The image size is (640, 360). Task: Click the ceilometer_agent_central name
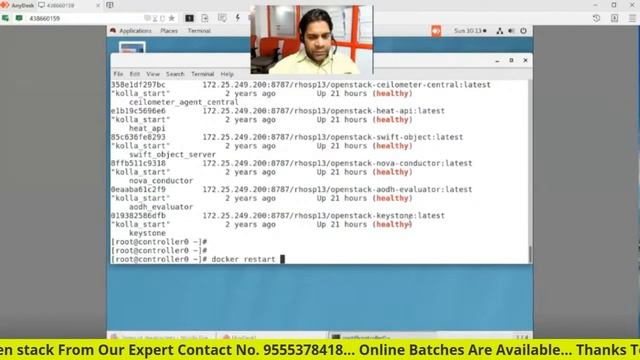[184, 102]
